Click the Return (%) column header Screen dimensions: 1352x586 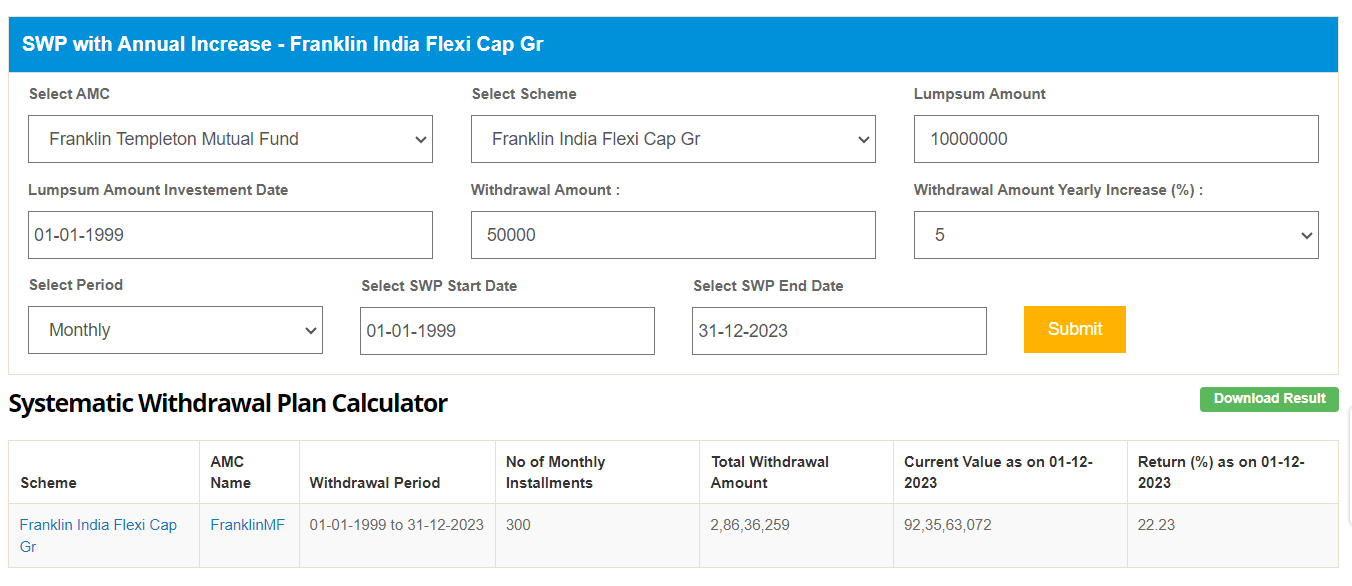1221,472
